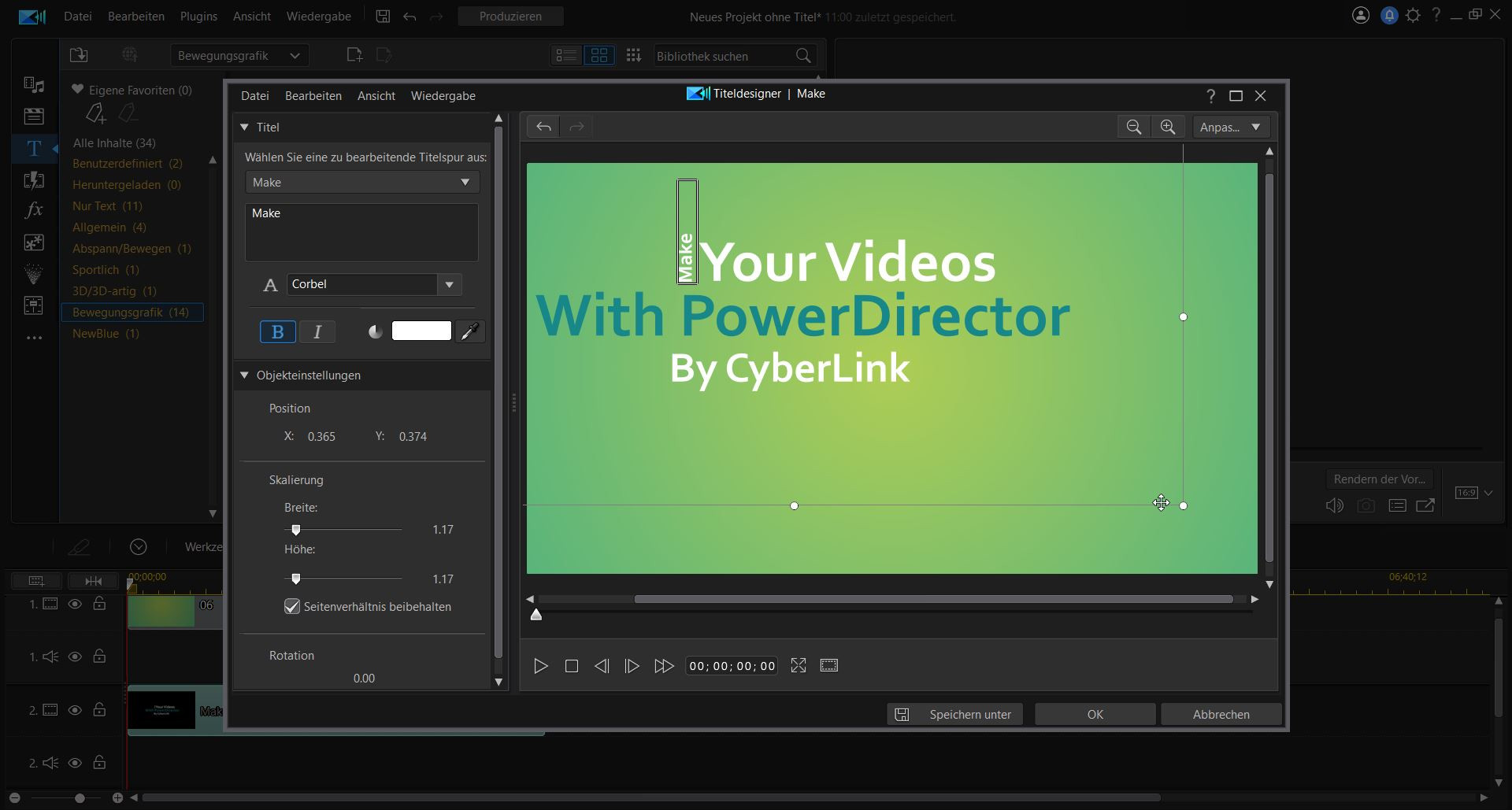The height and width of the screenshot is (810, 1512).
Task: Open Plugins menu in main window
Action: [x=198, y=16]
